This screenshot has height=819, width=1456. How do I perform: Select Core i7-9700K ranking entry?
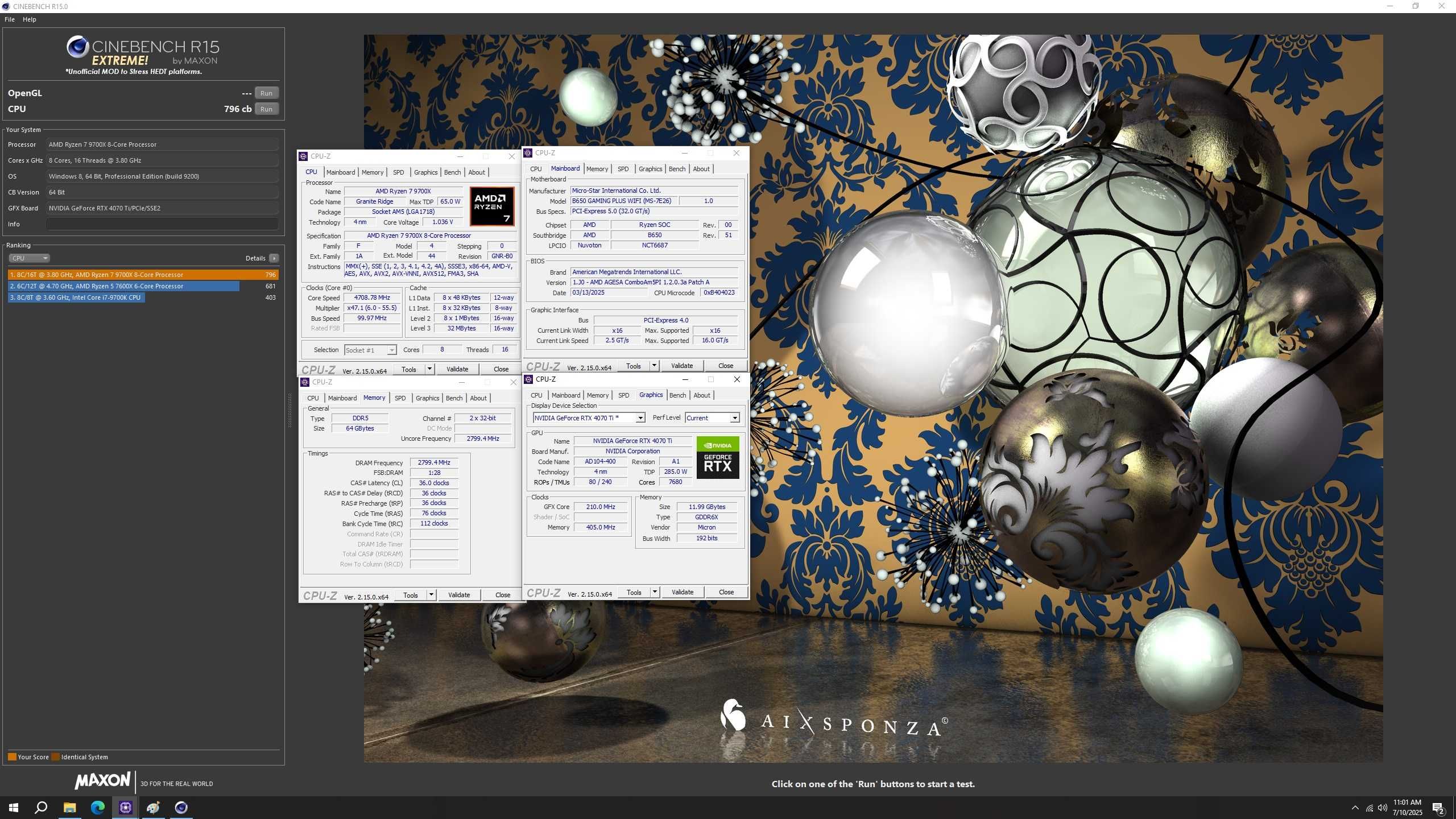[143, 297]
